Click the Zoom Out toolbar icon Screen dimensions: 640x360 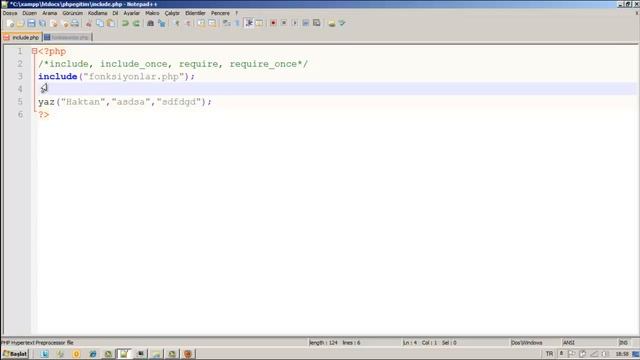[x=188, y=23]
